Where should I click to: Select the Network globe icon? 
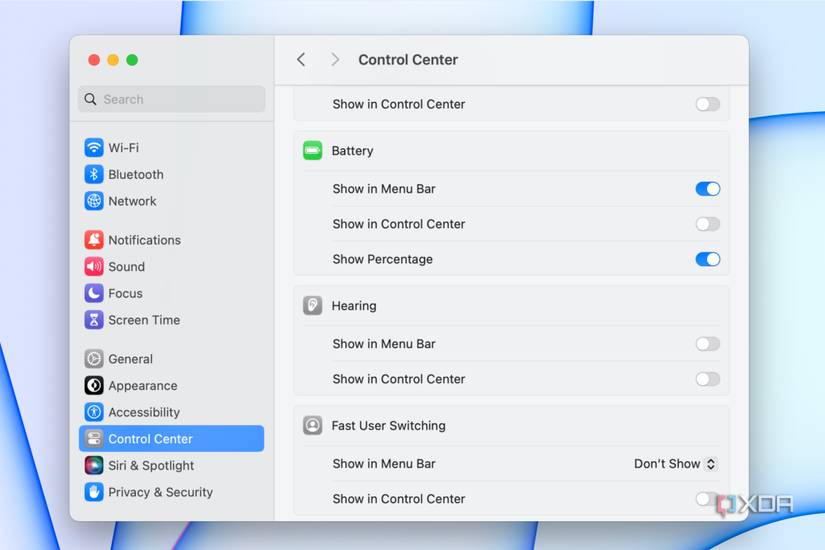coord(94,201)
